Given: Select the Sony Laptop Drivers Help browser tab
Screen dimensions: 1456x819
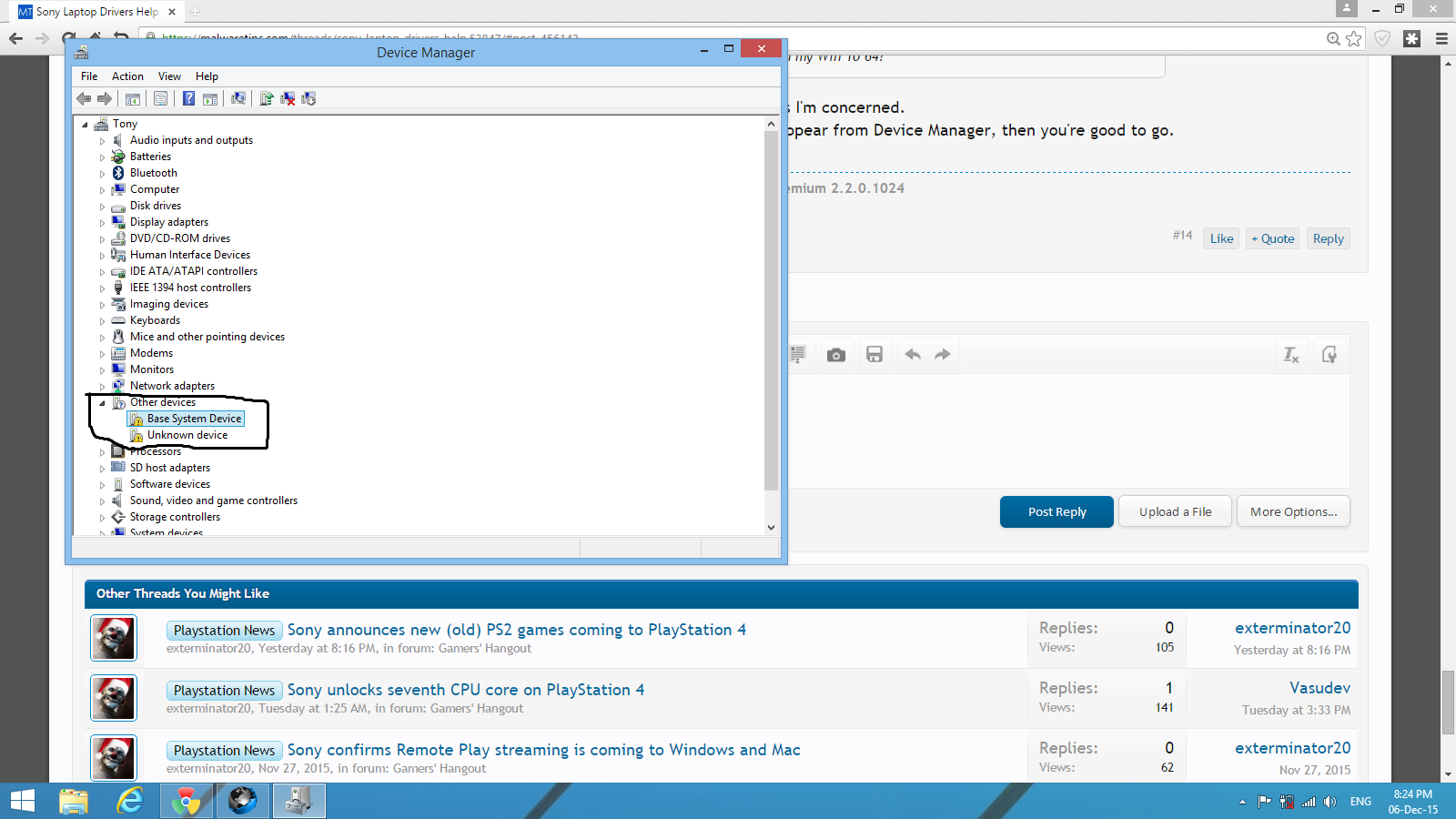Looking at the screenshot, I should pos(97,12).
